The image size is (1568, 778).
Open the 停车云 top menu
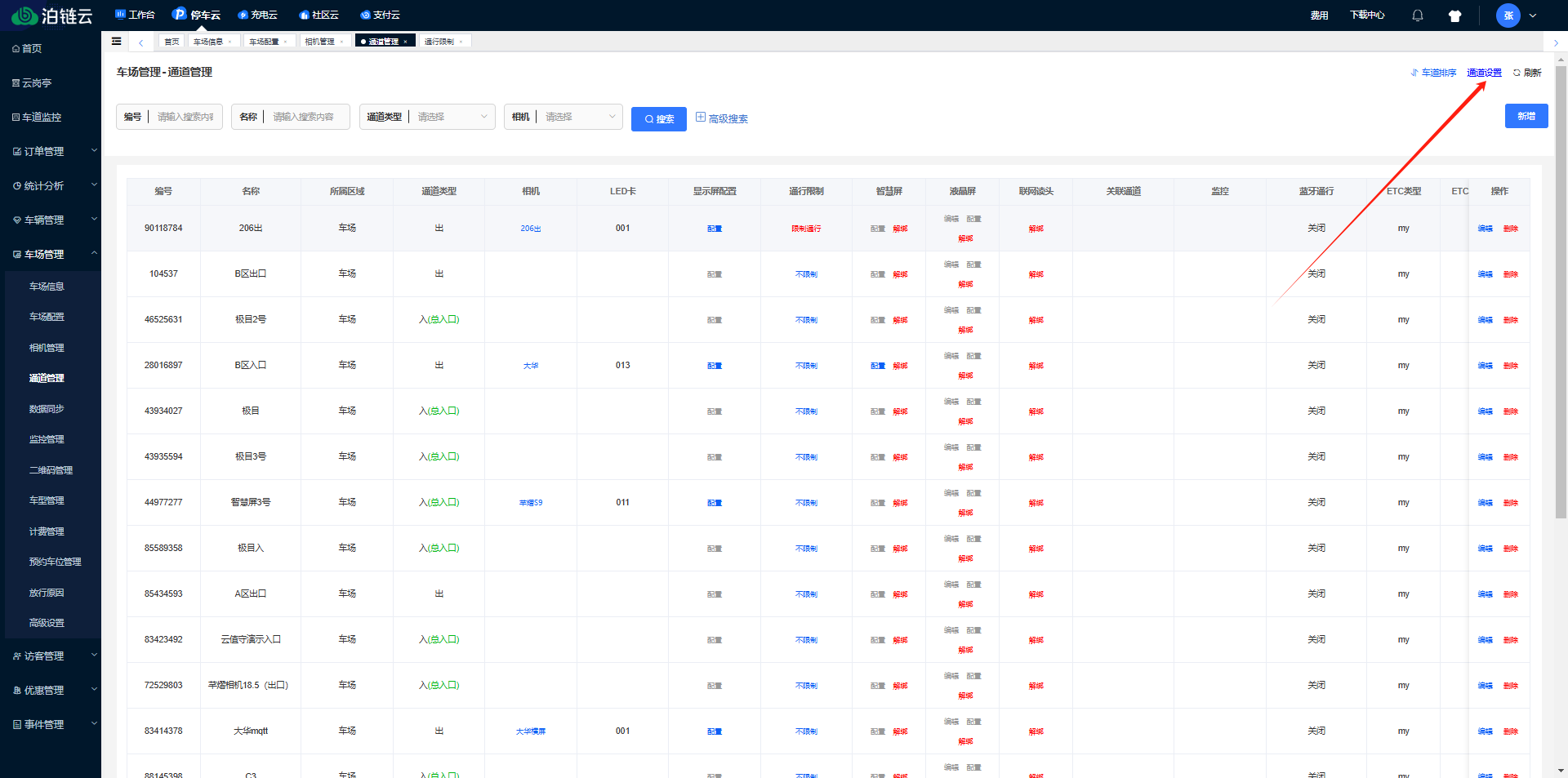196,15
